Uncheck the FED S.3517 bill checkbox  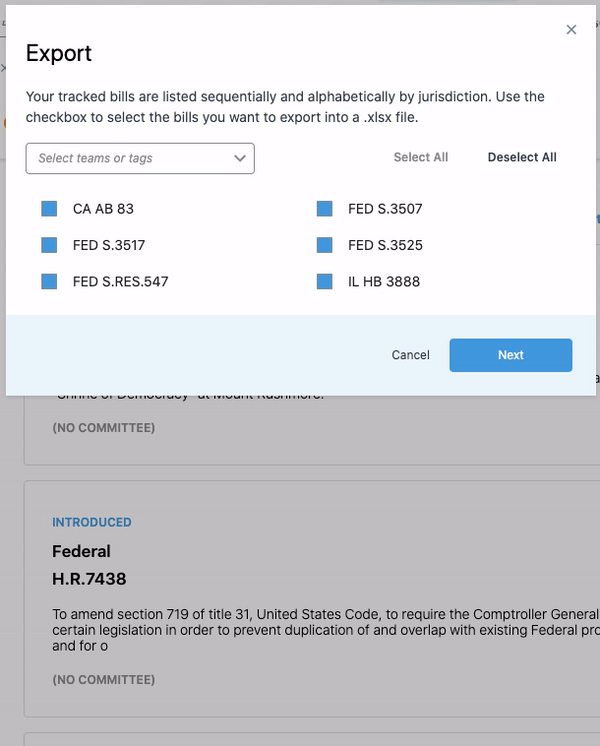point(49,245)
